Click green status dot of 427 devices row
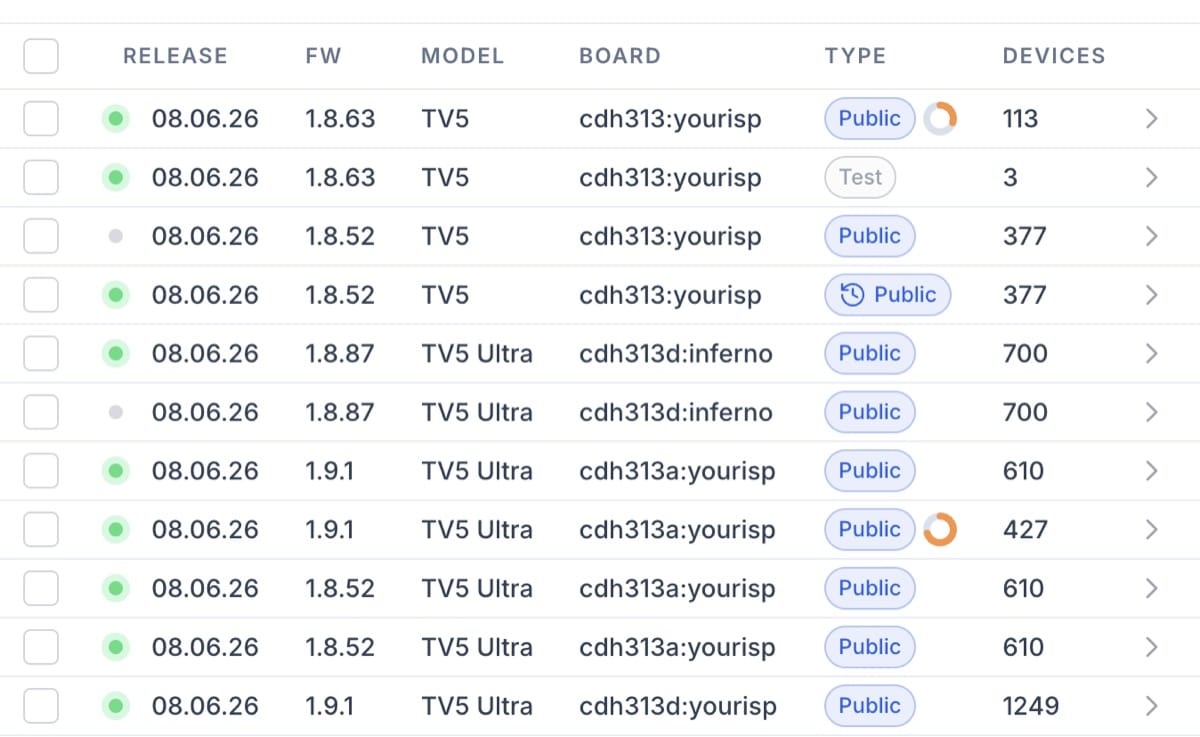The height and width of the screenshot is (737, 1200). pos(116,530)
